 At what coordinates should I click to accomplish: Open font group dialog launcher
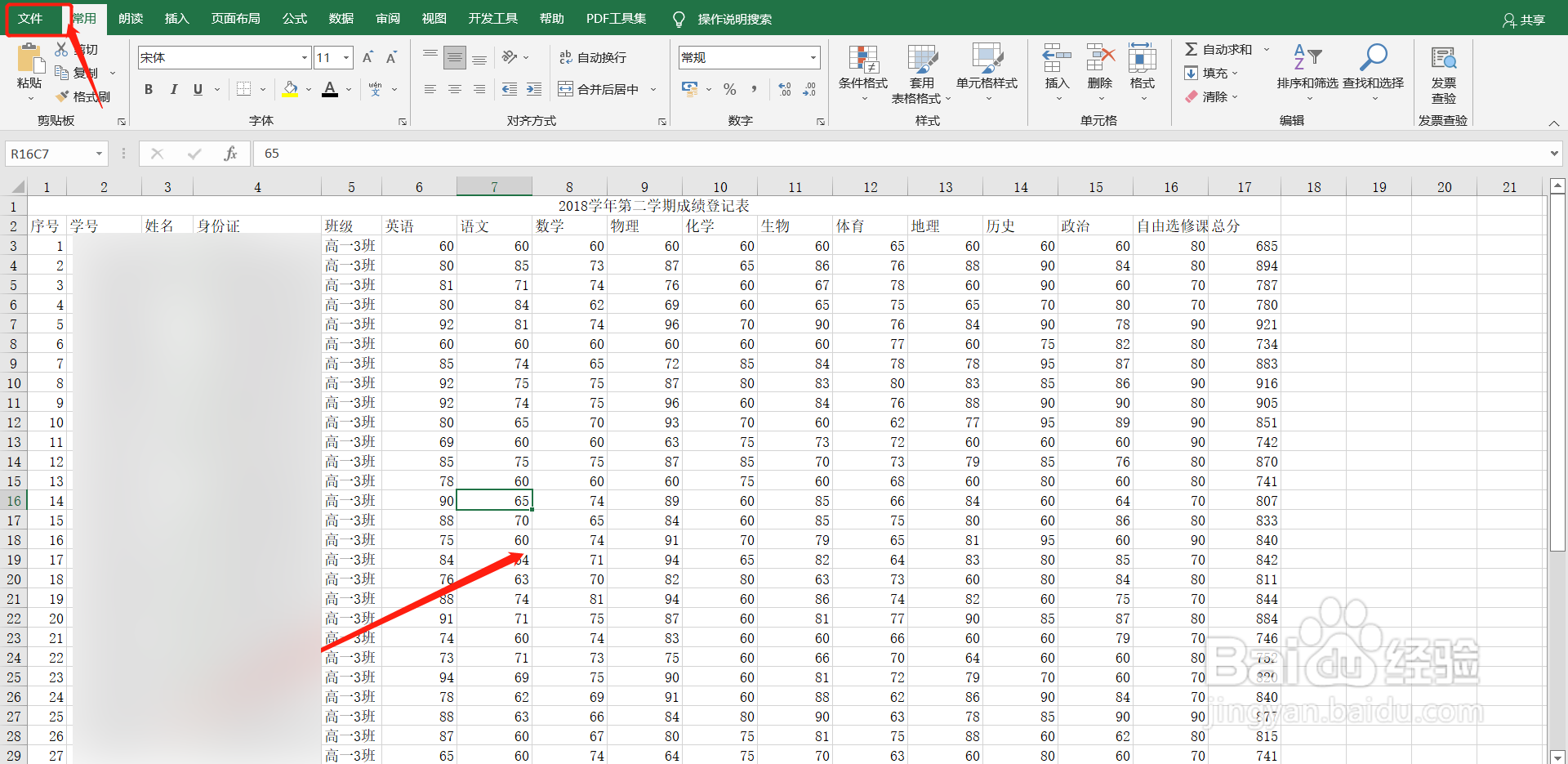pos(403,122)
